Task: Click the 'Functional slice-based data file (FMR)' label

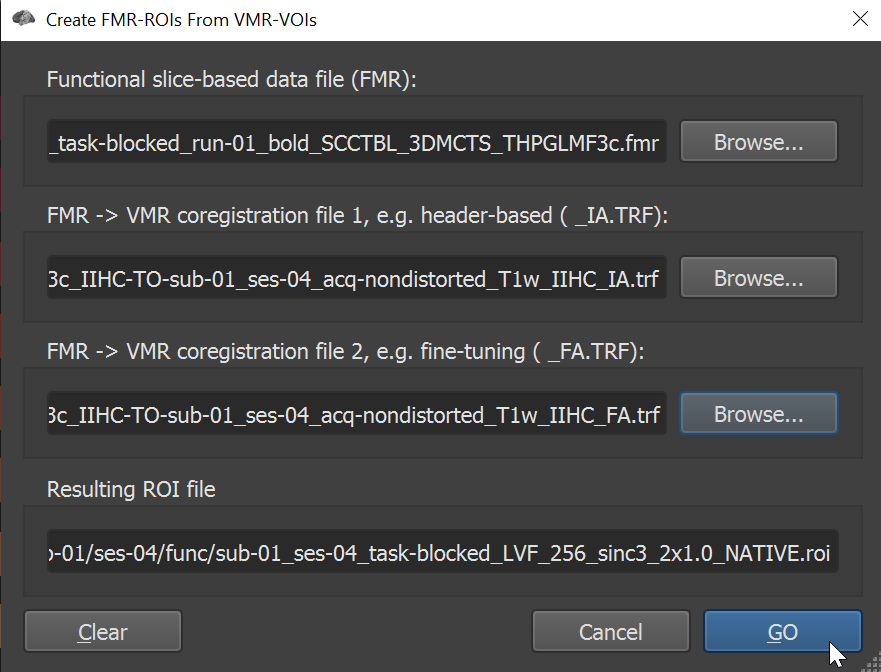Action: [x=231, y=80]
